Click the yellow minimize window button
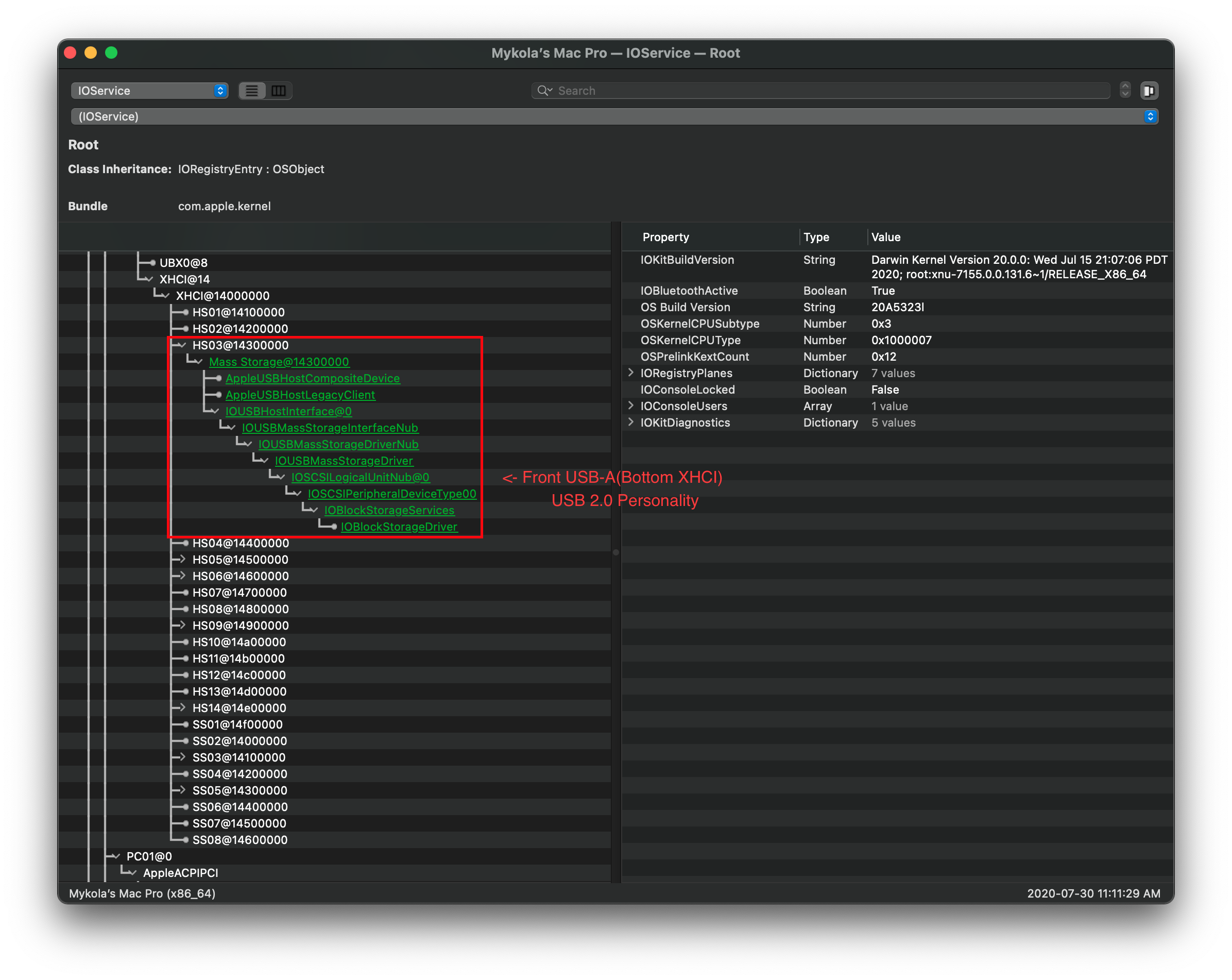 tap(91, 53)
